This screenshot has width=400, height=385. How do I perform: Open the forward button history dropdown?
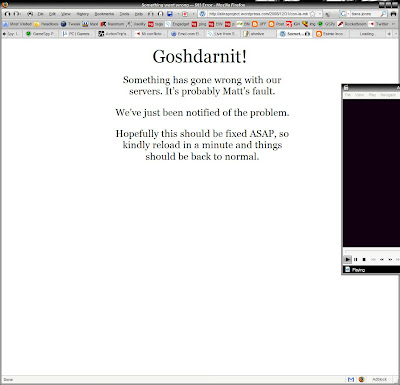[21, 14]
